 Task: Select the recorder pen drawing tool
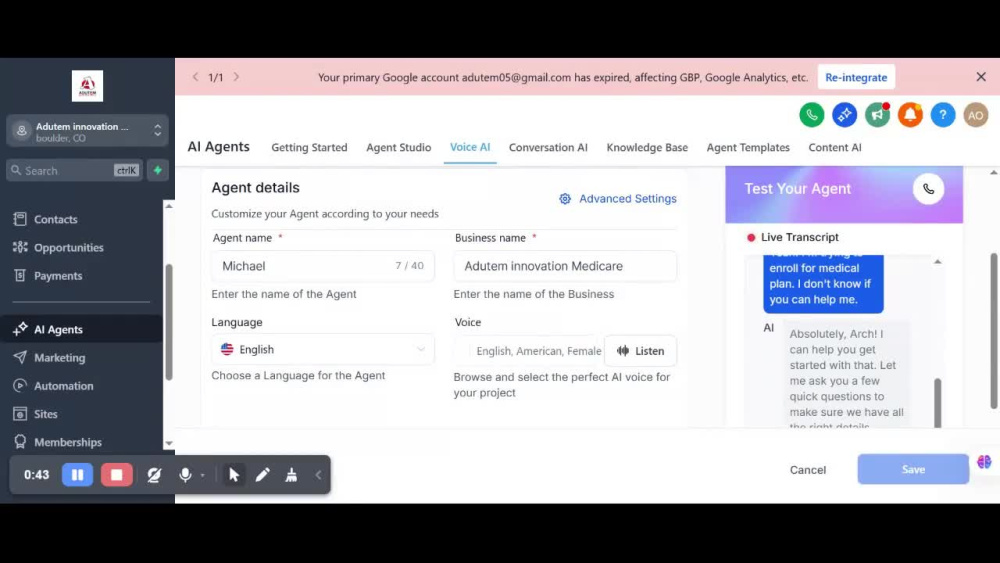262,474
